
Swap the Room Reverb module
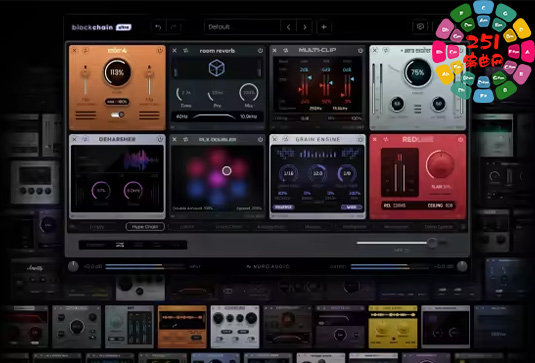pyautogui.click(x=186, y=50)
